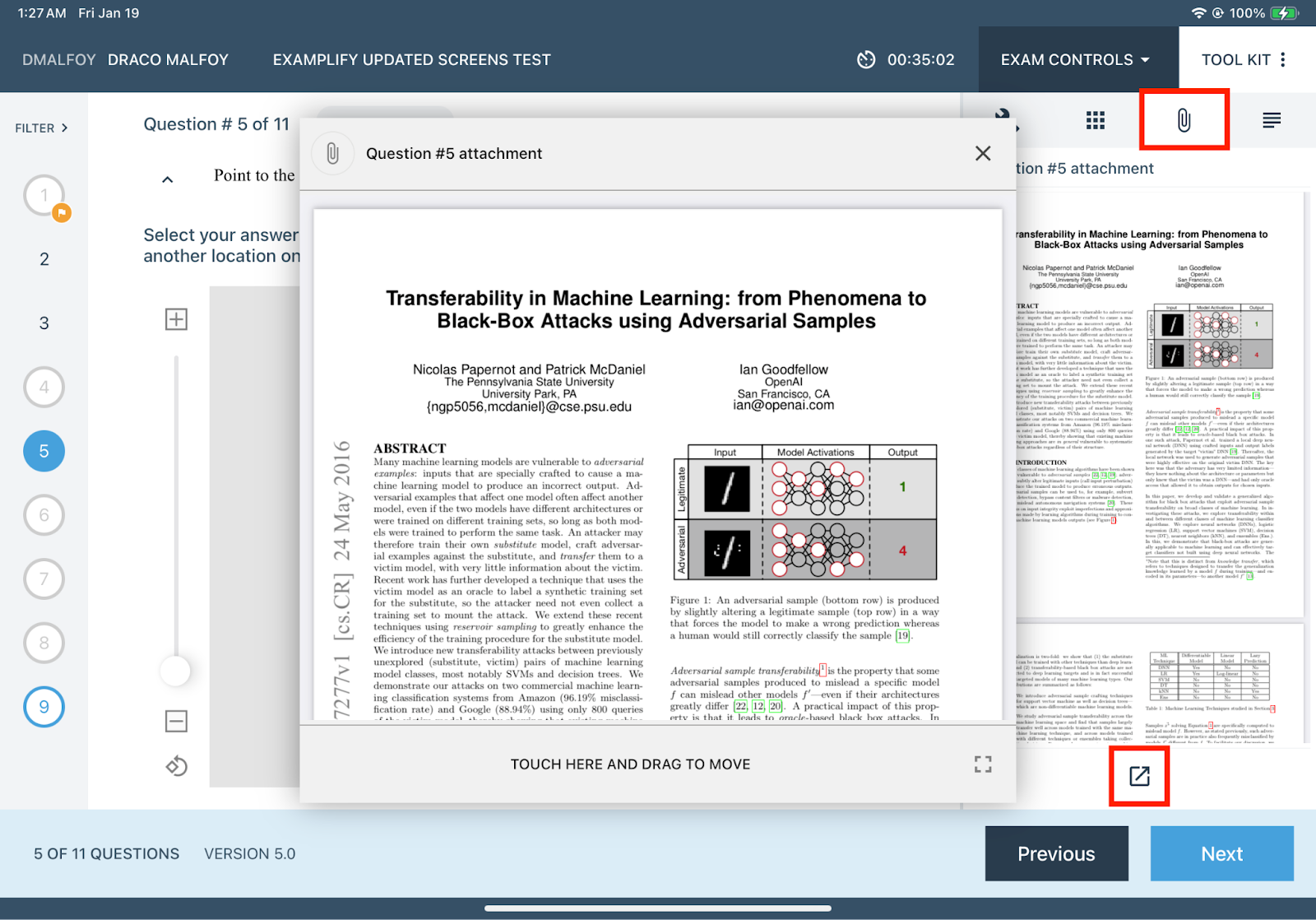Image resolution: width=1316 pixels, height=920 pixels.
Task: Go to question 1
Action: pyautogui.click(x=44, y=196)
